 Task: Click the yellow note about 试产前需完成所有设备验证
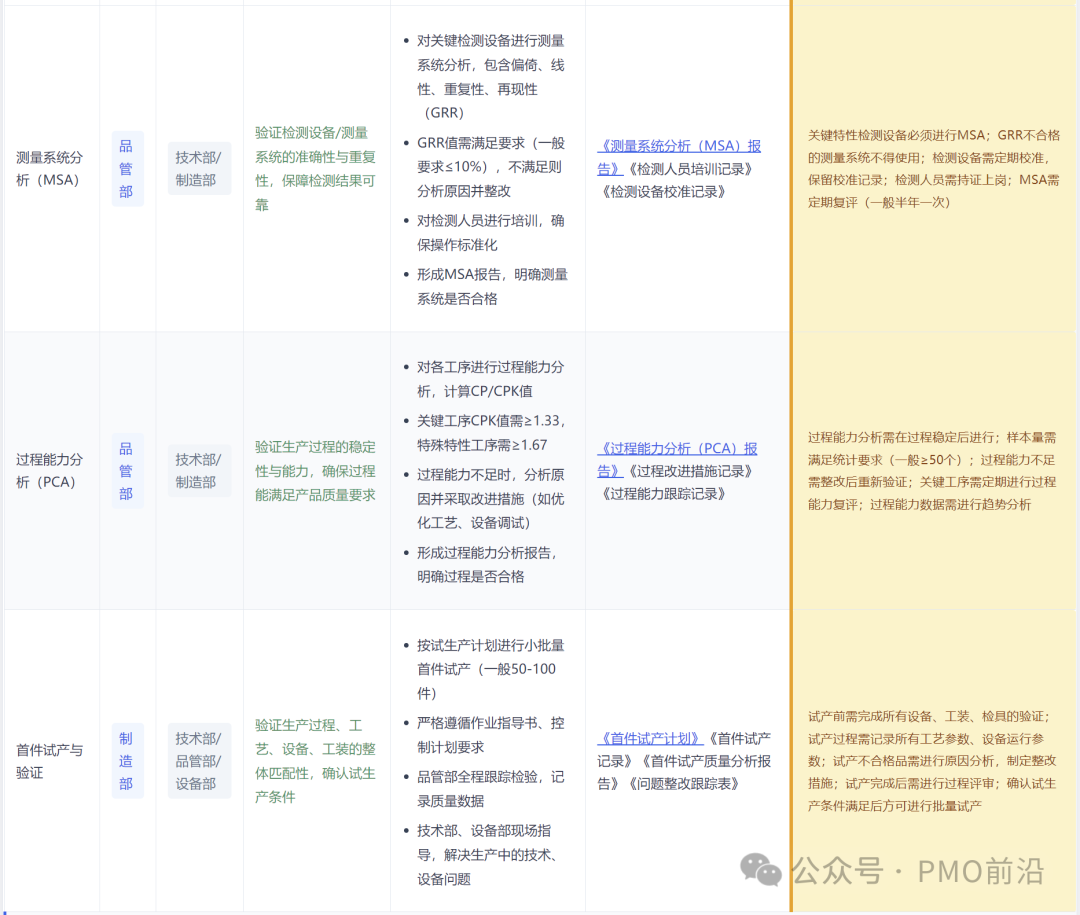click(933, 760)
